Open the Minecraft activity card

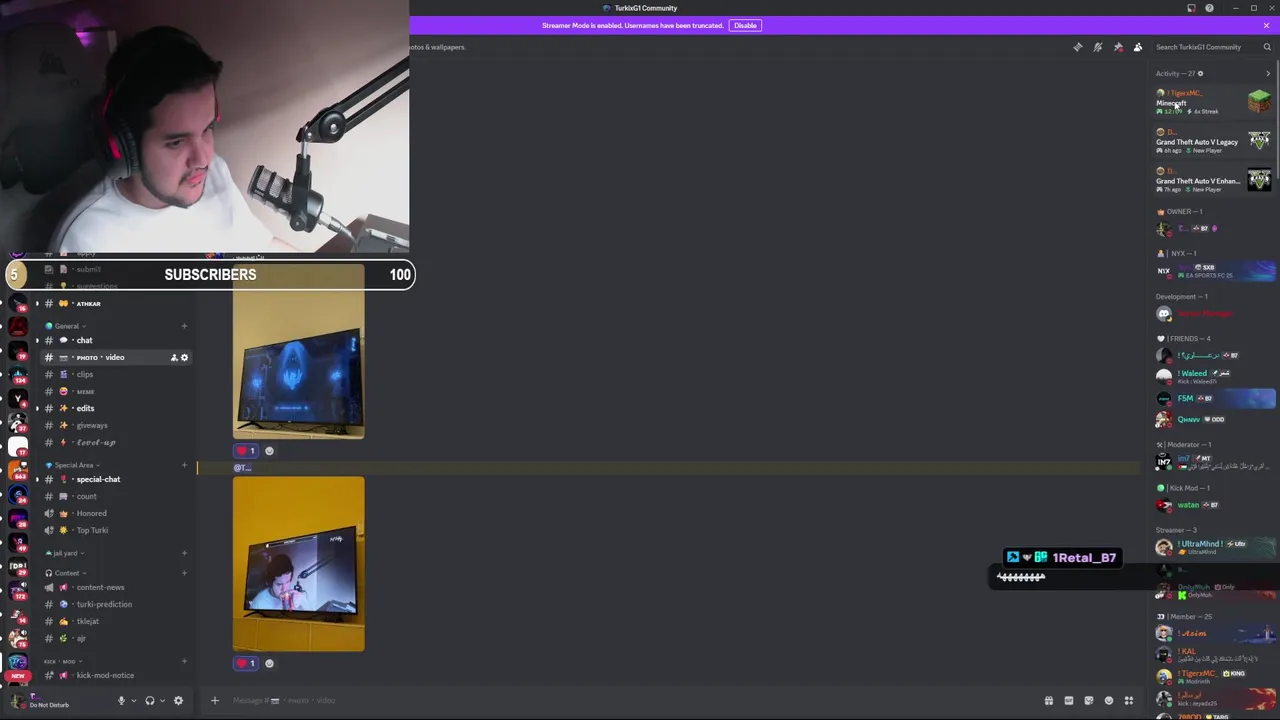(1213, 102)
